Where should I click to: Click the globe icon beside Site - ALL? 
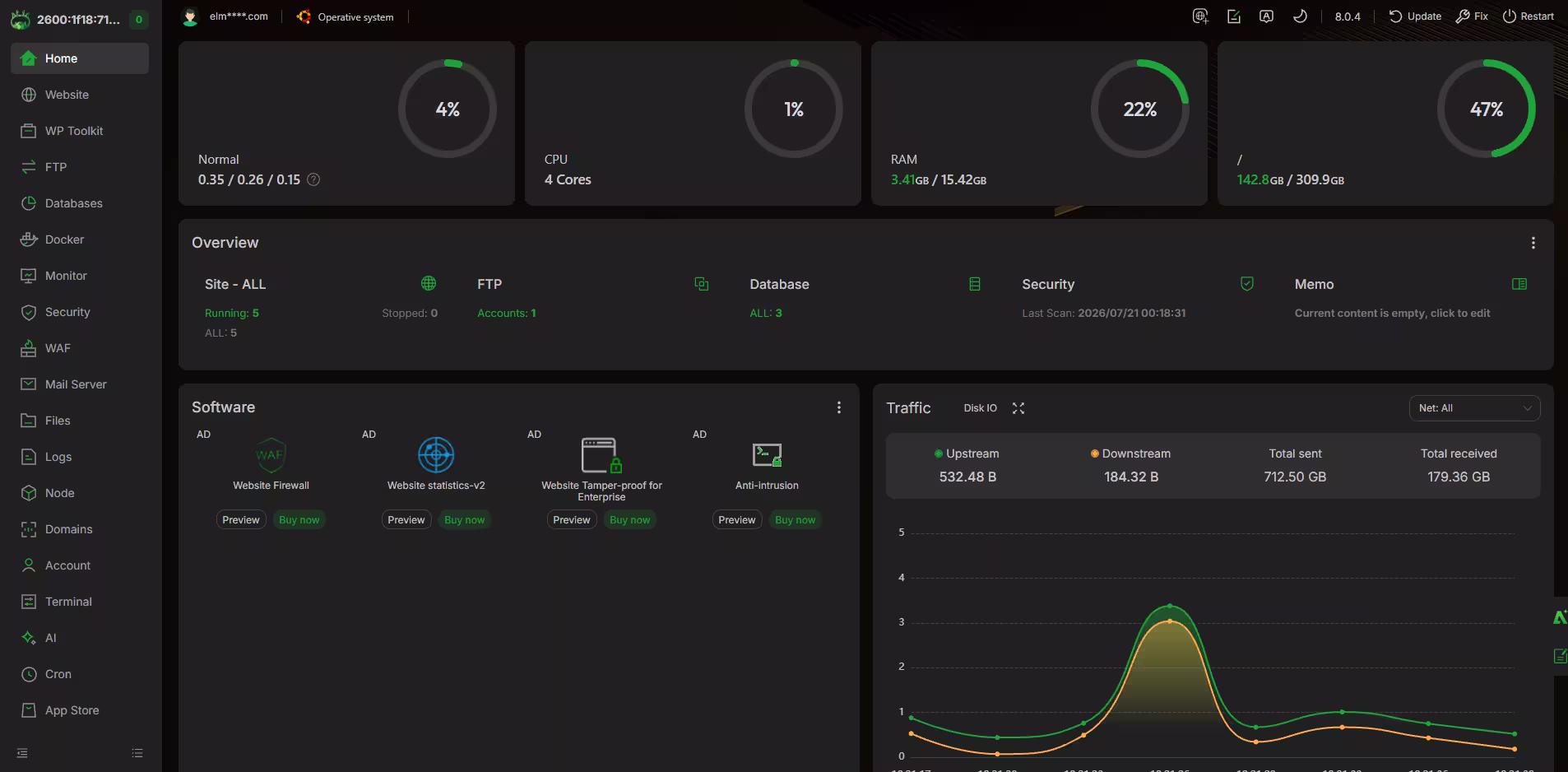tap(429, 283)
